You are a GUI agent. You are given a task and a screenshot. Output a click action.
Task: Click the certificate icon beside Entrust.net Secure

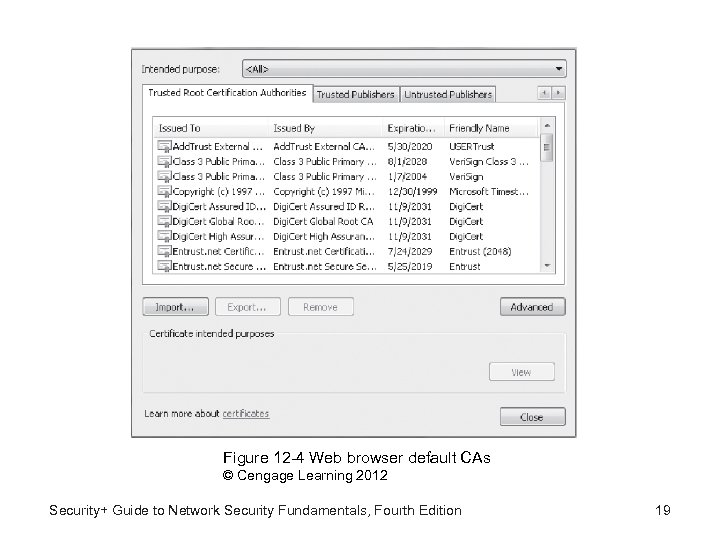(x=164, y=266)
